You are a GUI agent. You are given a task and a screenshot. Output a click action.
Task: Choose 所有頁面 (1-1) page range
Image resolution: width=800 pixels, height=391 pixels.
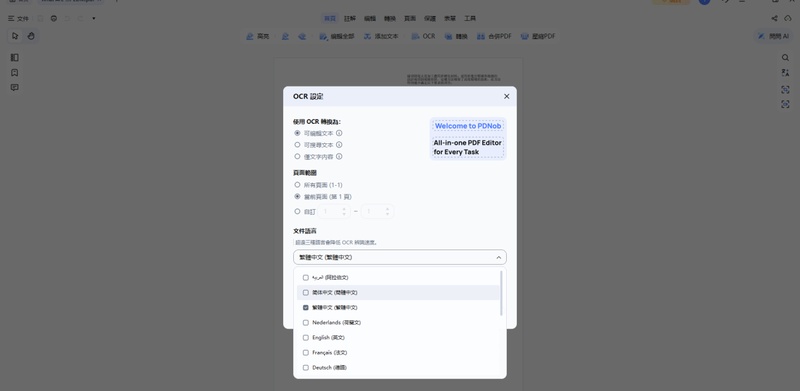tap(297, 185)
